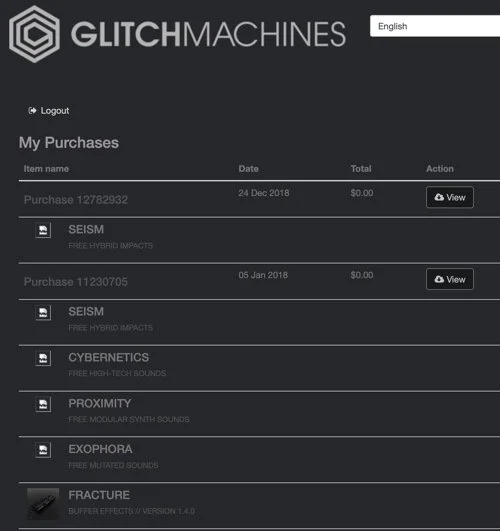Click file icon for SEISM under Purchase 12782932
This screenshot has height=531, width=500.
[43, 230]
